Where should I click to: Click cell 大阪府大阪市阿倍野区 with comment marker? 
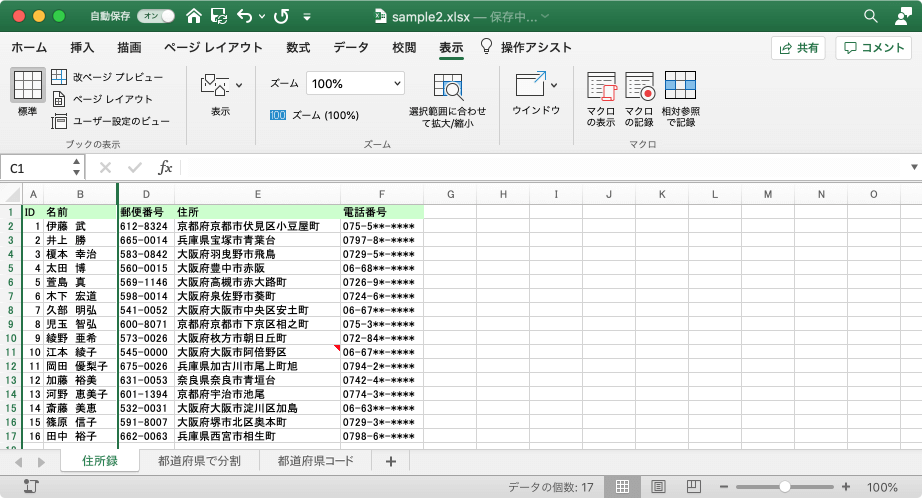[x=258, y=352]
